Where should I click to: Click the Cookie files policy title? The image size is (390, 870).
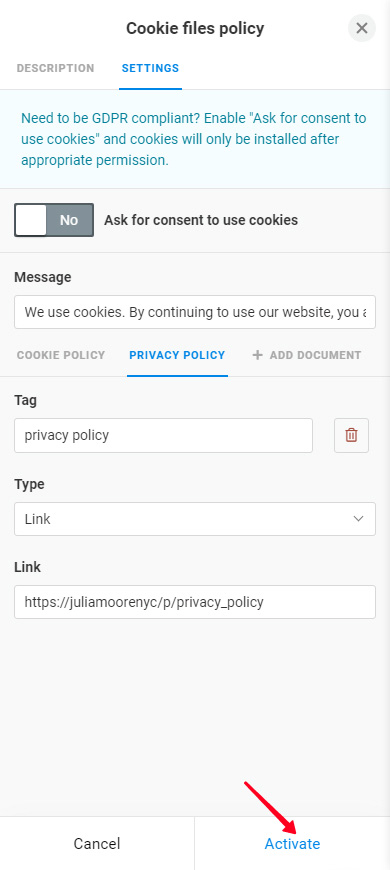coord(195,28)
